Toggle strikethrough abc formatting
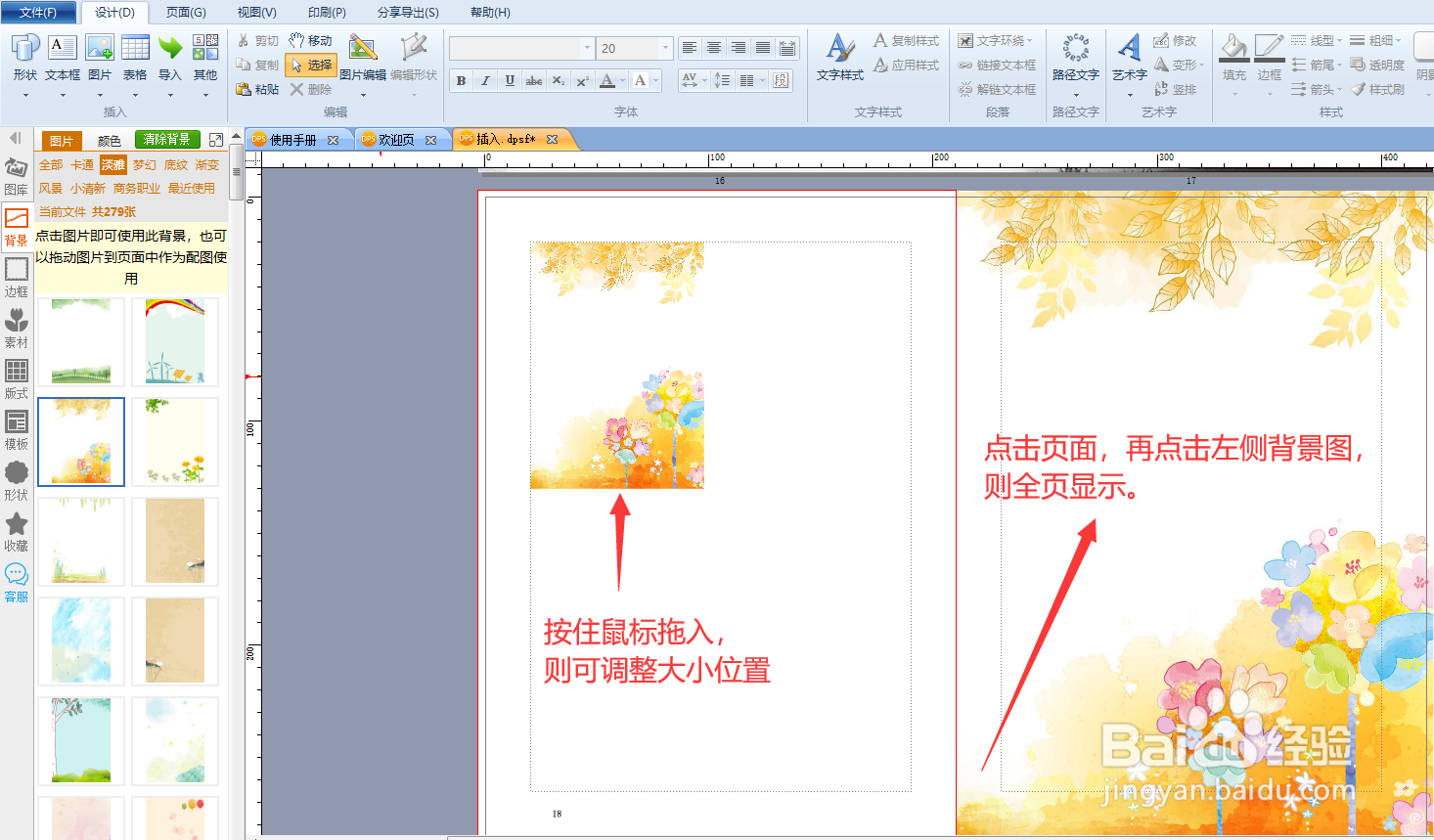 tap(534, 80)
